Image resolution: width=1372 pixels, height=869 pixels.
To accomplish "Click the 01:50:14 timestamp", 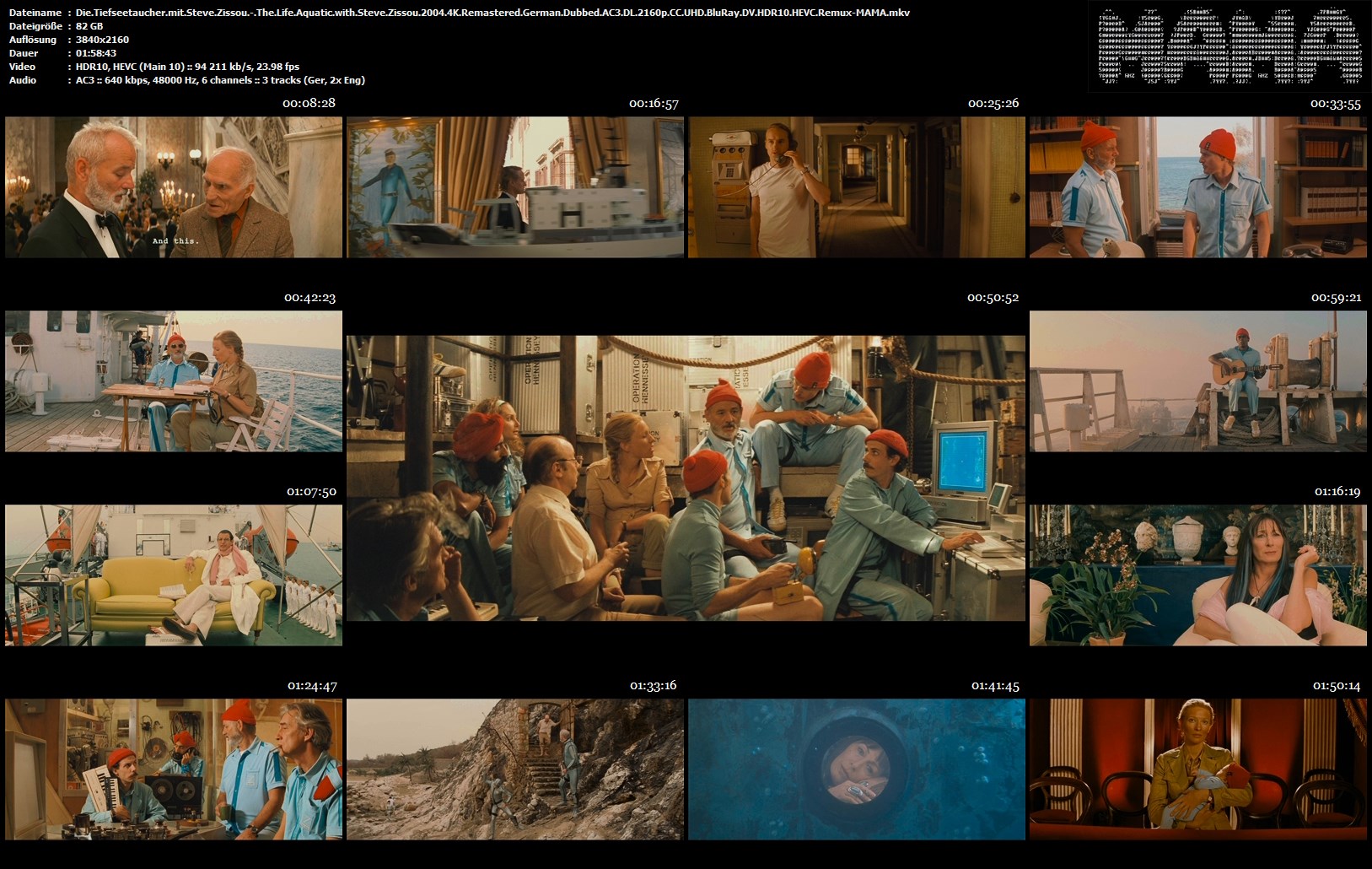I will click(1337, 685).
